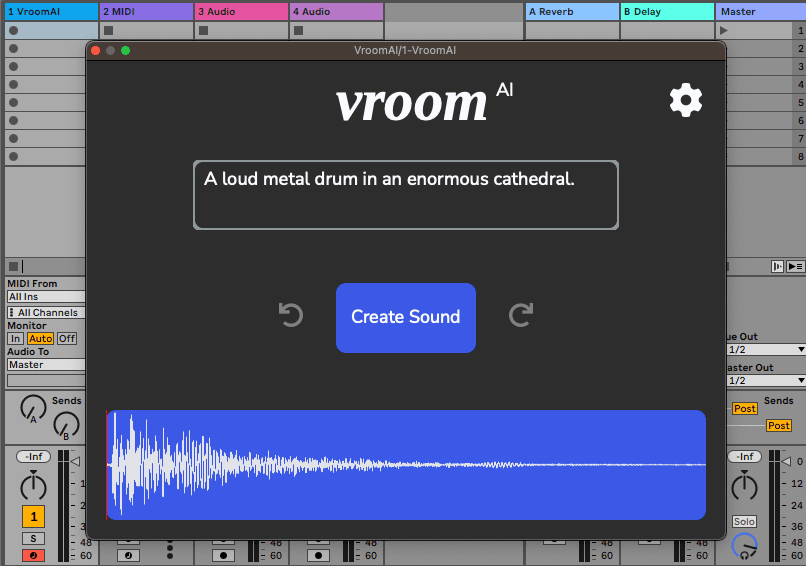Select scene 5 number in Master column
This screenshot has height=566, width=806.
pos(800,102)
